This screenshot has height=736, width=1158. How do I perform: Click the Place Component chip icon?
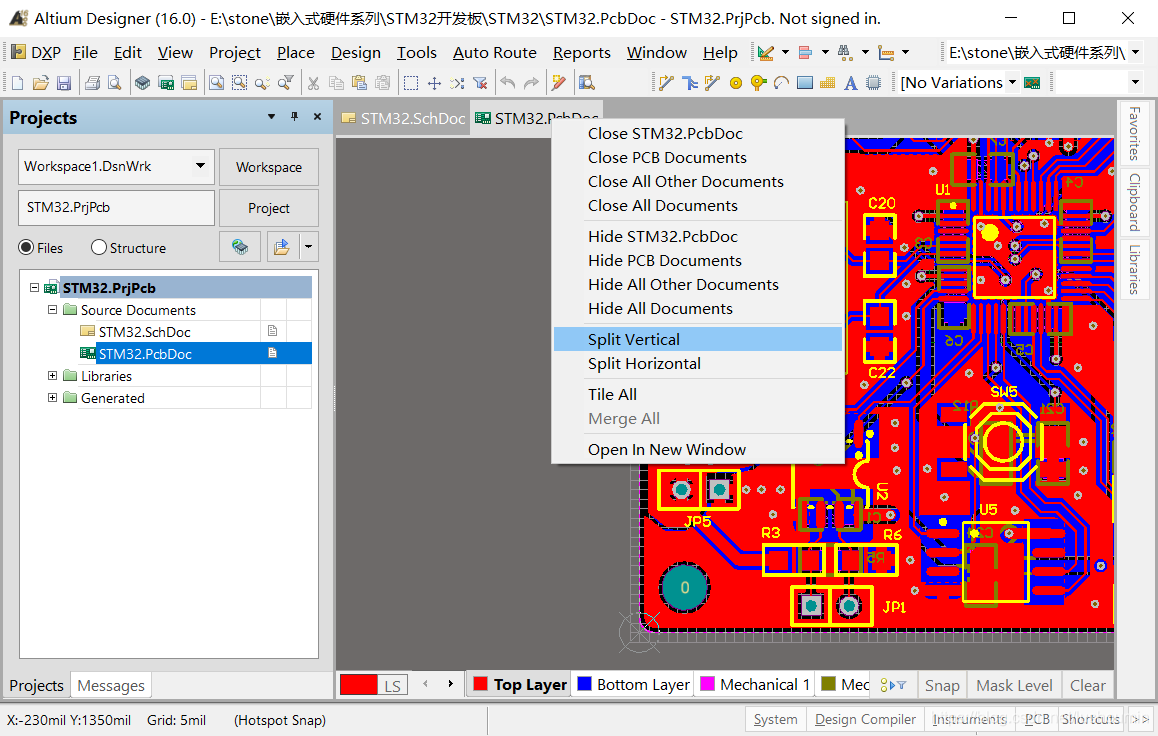874,83
